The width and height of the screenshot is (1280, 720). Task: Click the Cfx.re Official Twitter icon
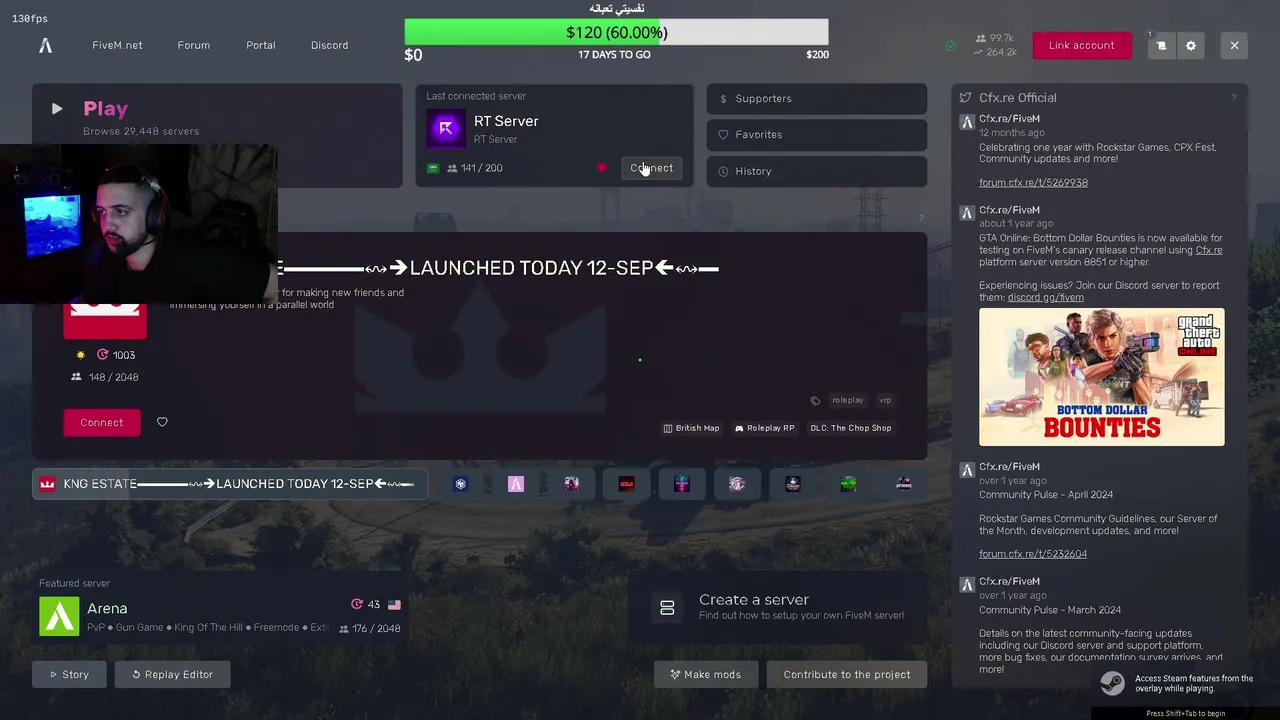coord(965,98)
